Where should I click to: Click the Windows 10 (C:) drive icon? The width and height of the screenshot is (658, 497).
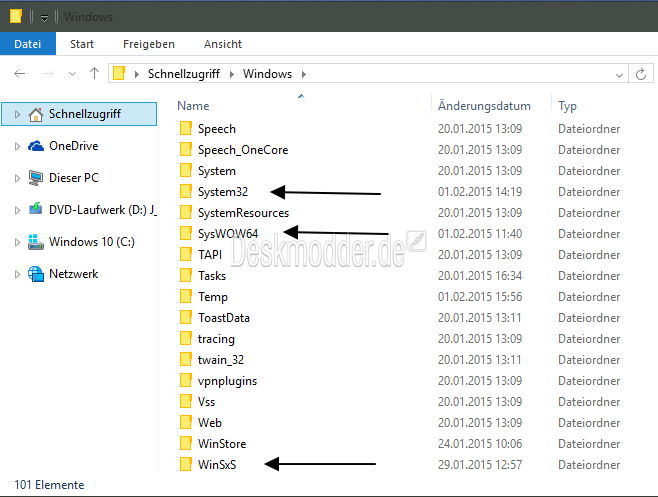36,242
